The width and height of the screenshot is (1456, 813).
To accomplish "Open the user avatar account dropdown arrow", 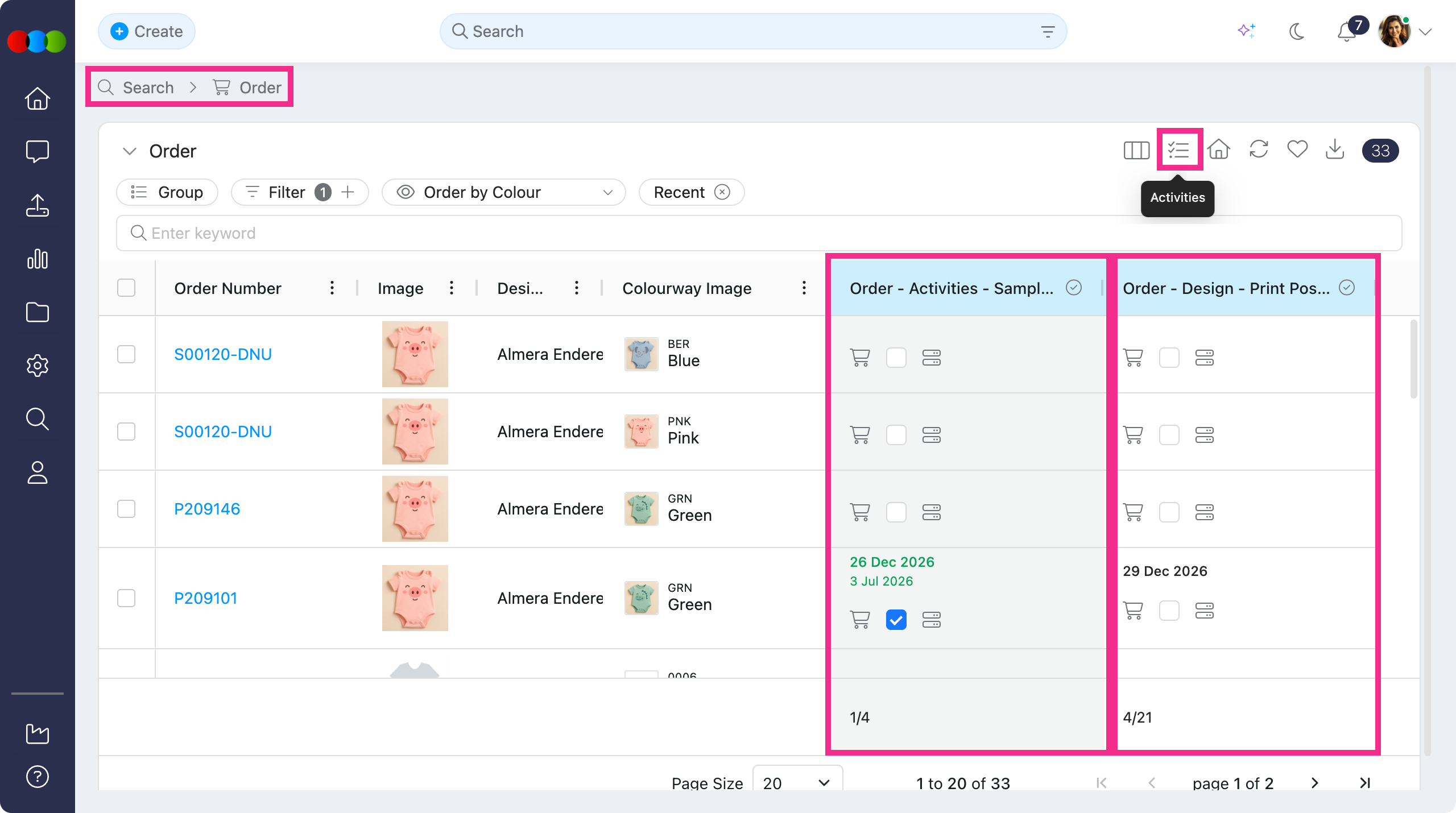I will pyautogui.click(x=1425, y=32).
